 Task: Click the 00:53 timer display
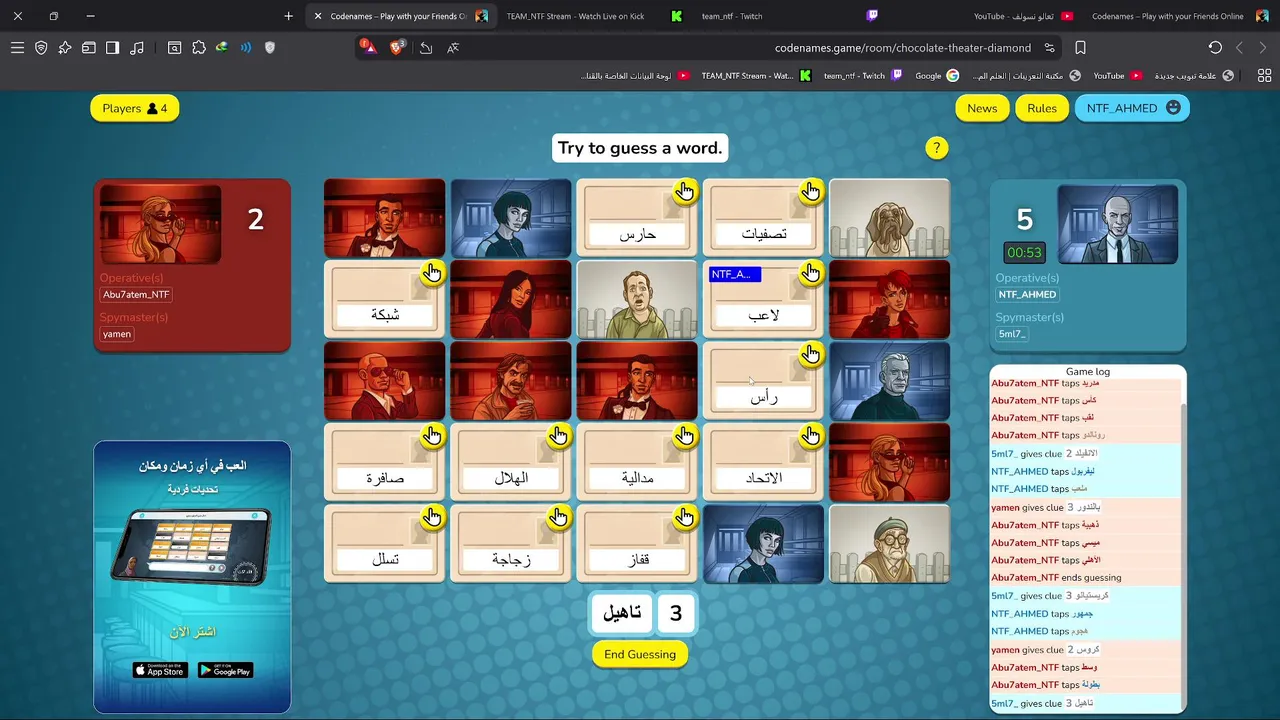tap(1024, 253)
